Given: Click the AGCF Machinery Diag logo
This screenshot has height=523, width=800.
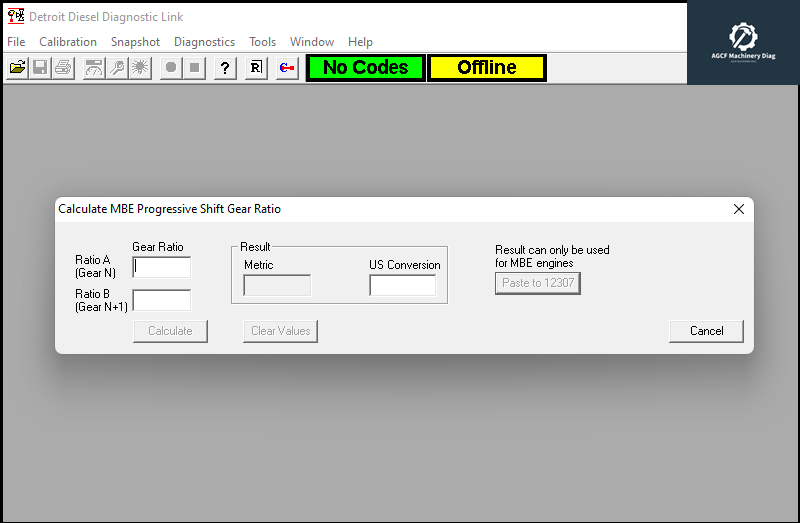Looking at the screenshot, I should 743,42.
